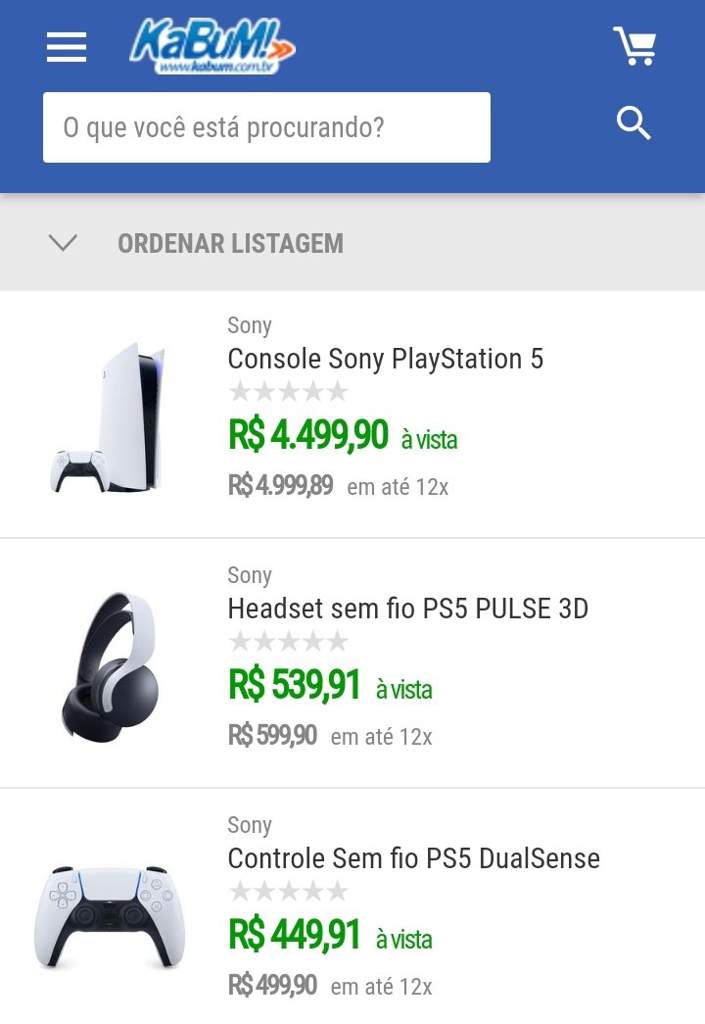Click the KaBuM! logo
The height and width of the screenshot is (1024, 705).
click(212, 46)
